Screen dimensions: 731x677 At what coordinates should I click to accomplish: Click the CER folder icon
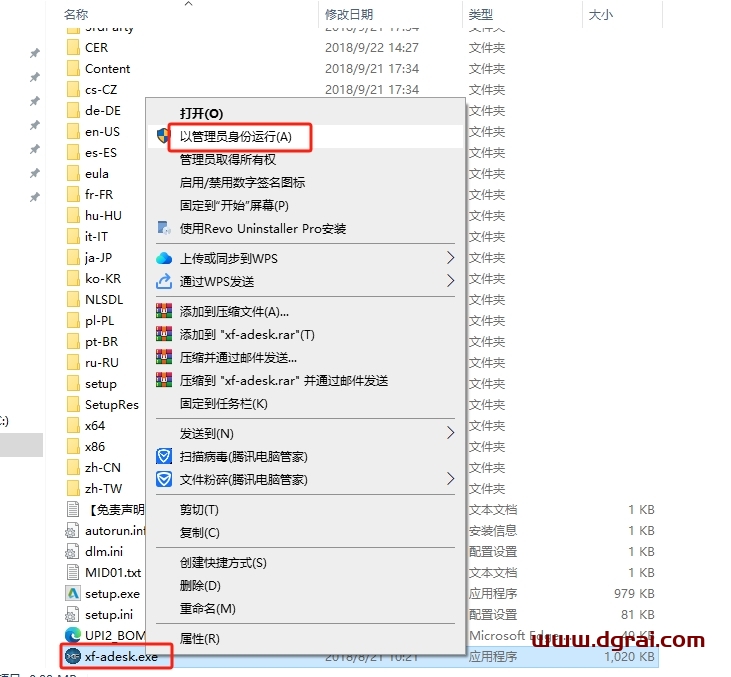tap(73, 48)
